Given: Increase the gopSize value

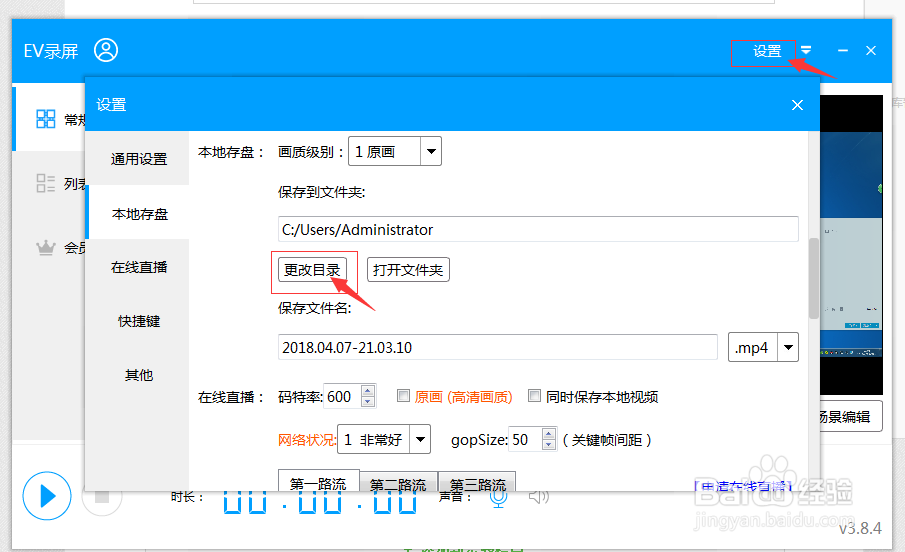Looking at the screenshot, I should (549, 434).
